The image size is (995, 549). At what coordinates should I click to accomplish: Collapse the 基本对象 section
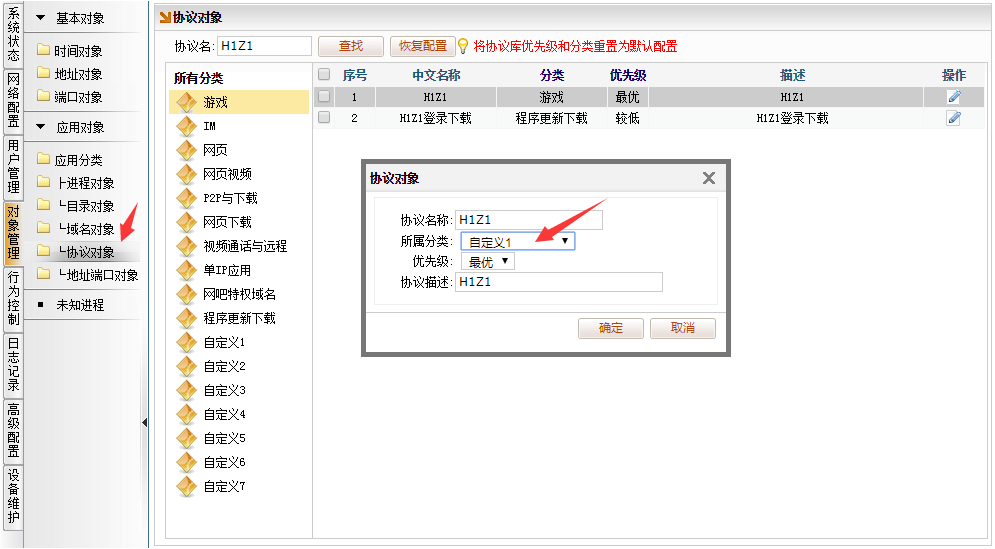tap(40, 18)
